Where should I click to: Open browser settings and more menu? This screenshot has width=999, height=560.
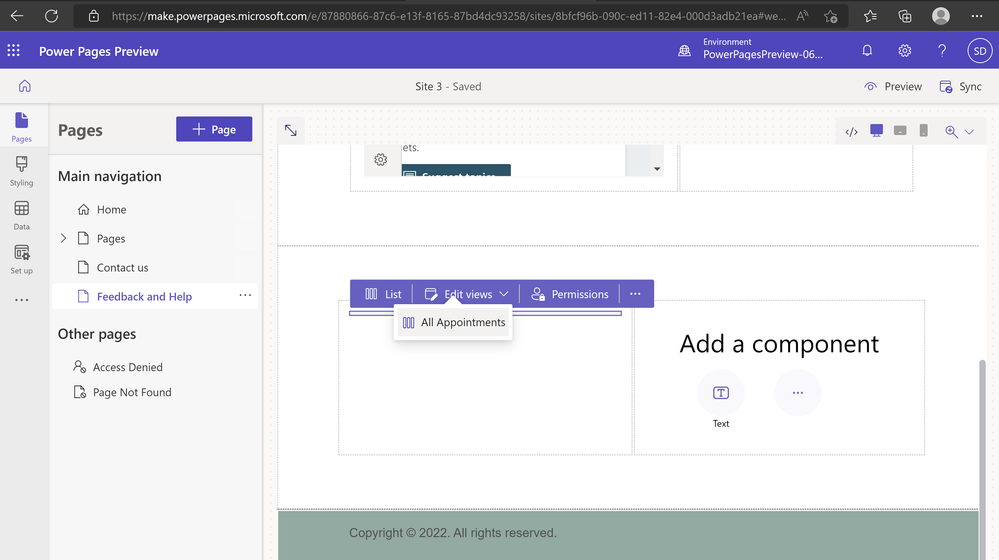[977, 16]
